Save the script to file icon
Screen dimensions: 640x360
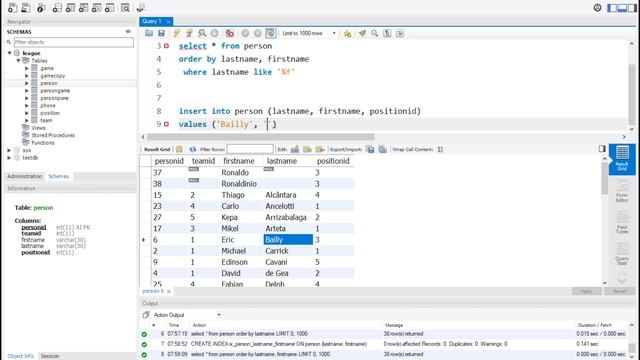161,33
